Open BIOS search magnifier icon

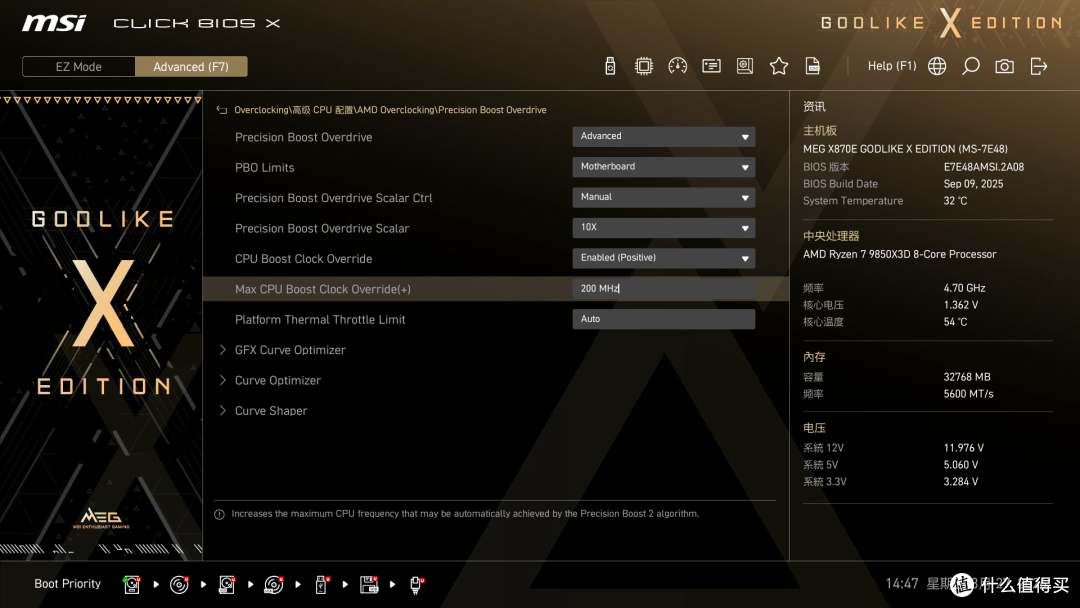point(970,66)
